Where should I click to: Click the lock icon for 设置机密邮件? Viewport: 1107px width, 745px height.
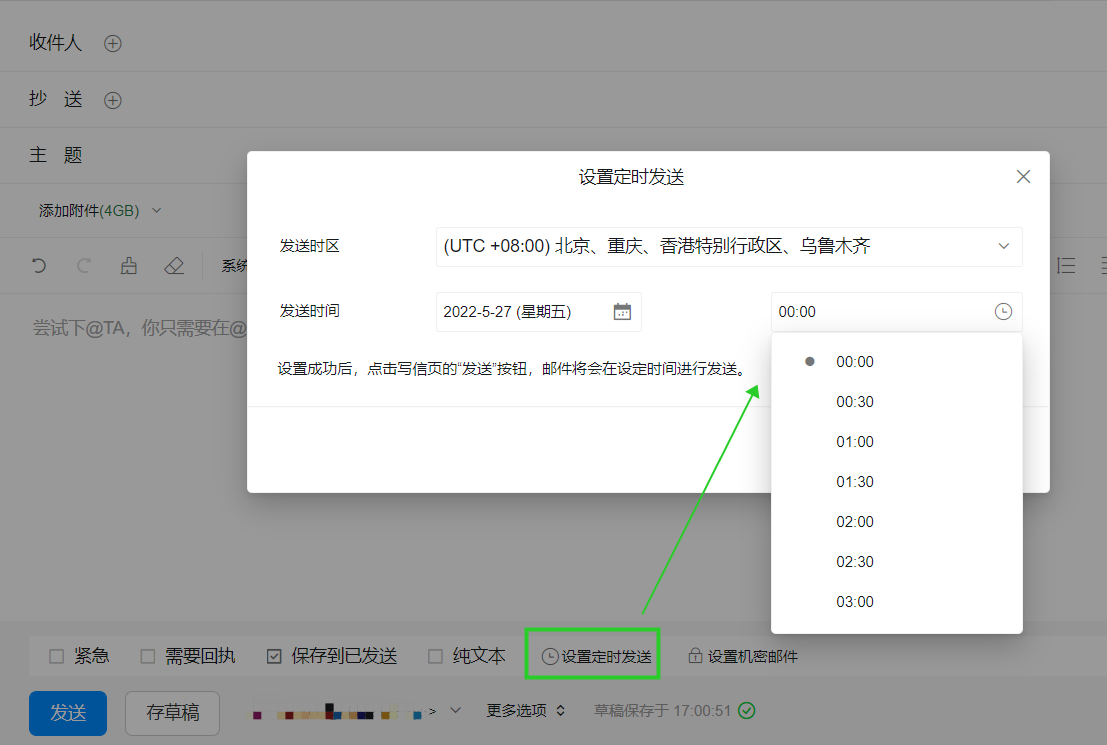695,657
